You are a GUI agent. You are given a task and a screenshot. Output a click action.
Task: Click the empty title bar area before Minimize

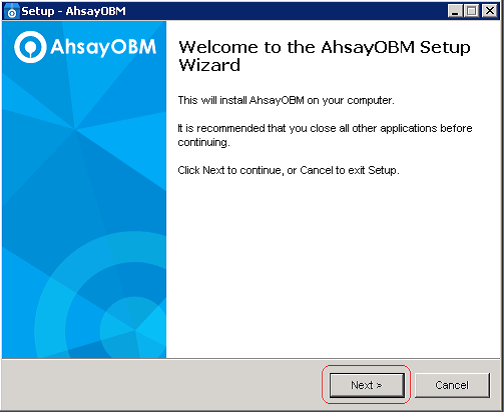click(287, 11)
